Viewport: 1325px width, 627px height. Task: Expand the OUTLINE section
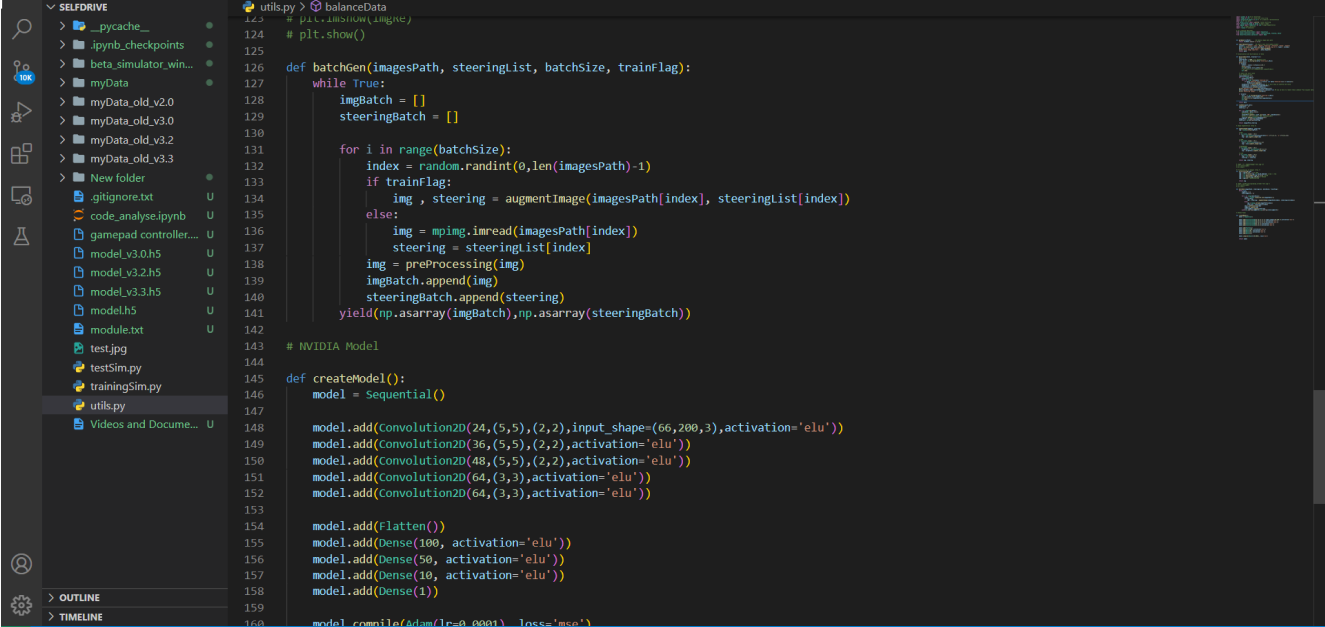tap(135, 598)
